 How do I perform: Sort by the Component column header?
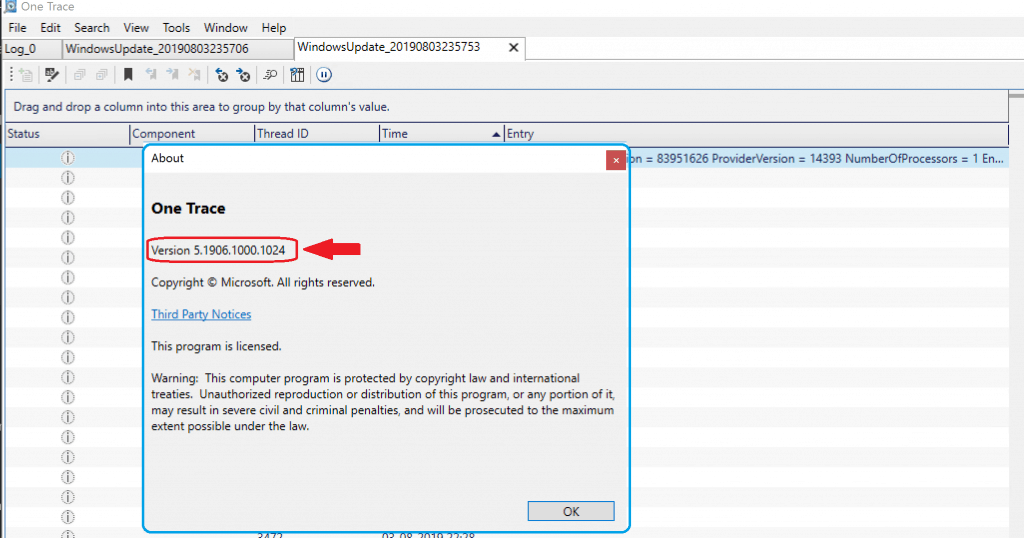click(192, 134)
